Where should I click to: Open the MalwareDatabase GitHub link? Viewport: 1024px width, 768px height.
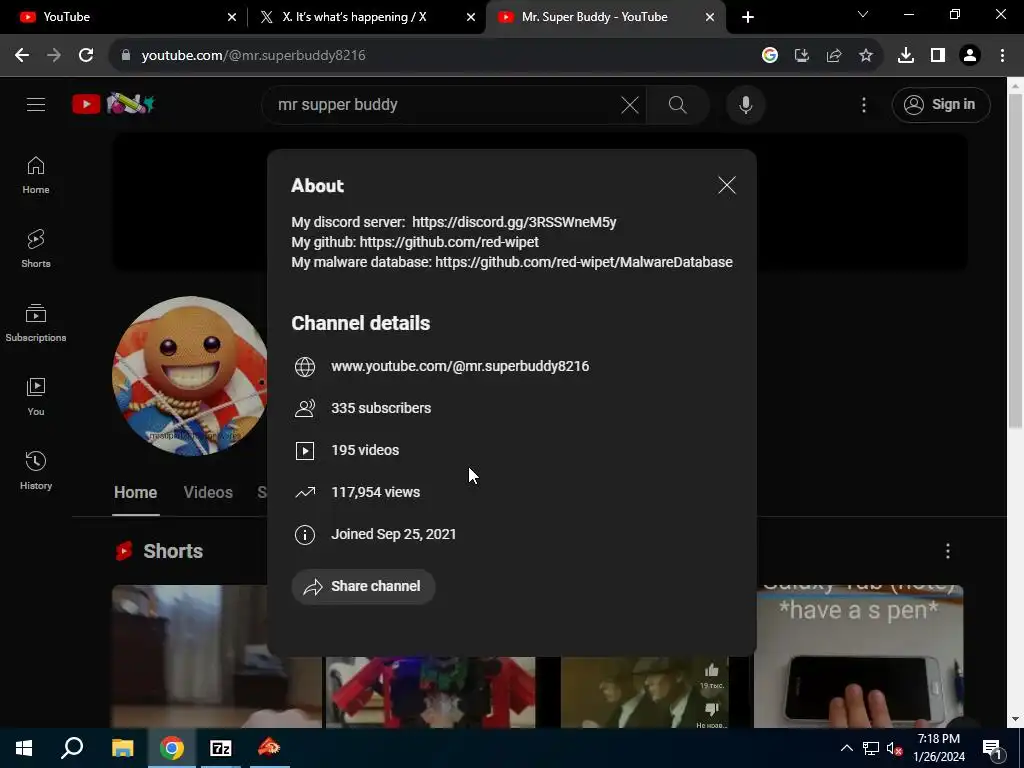(584, 262)
